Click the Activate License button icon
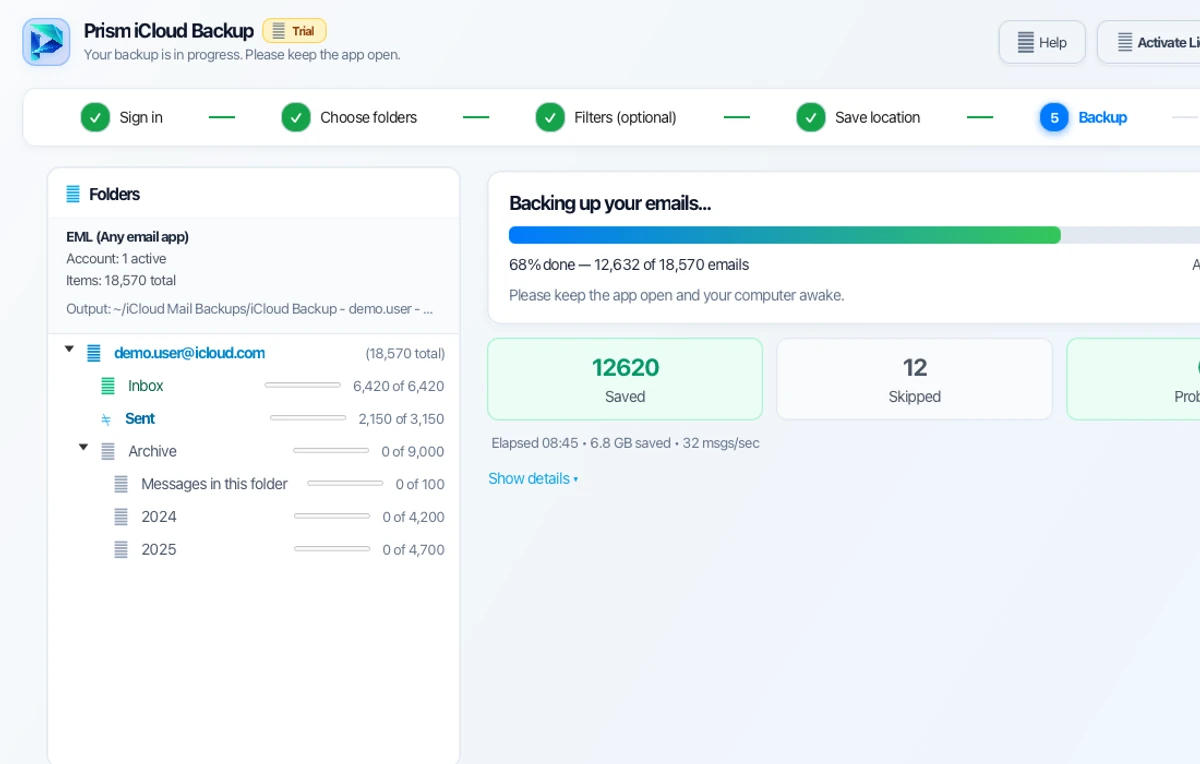1200x764 pixels. tap(1125, 42)
